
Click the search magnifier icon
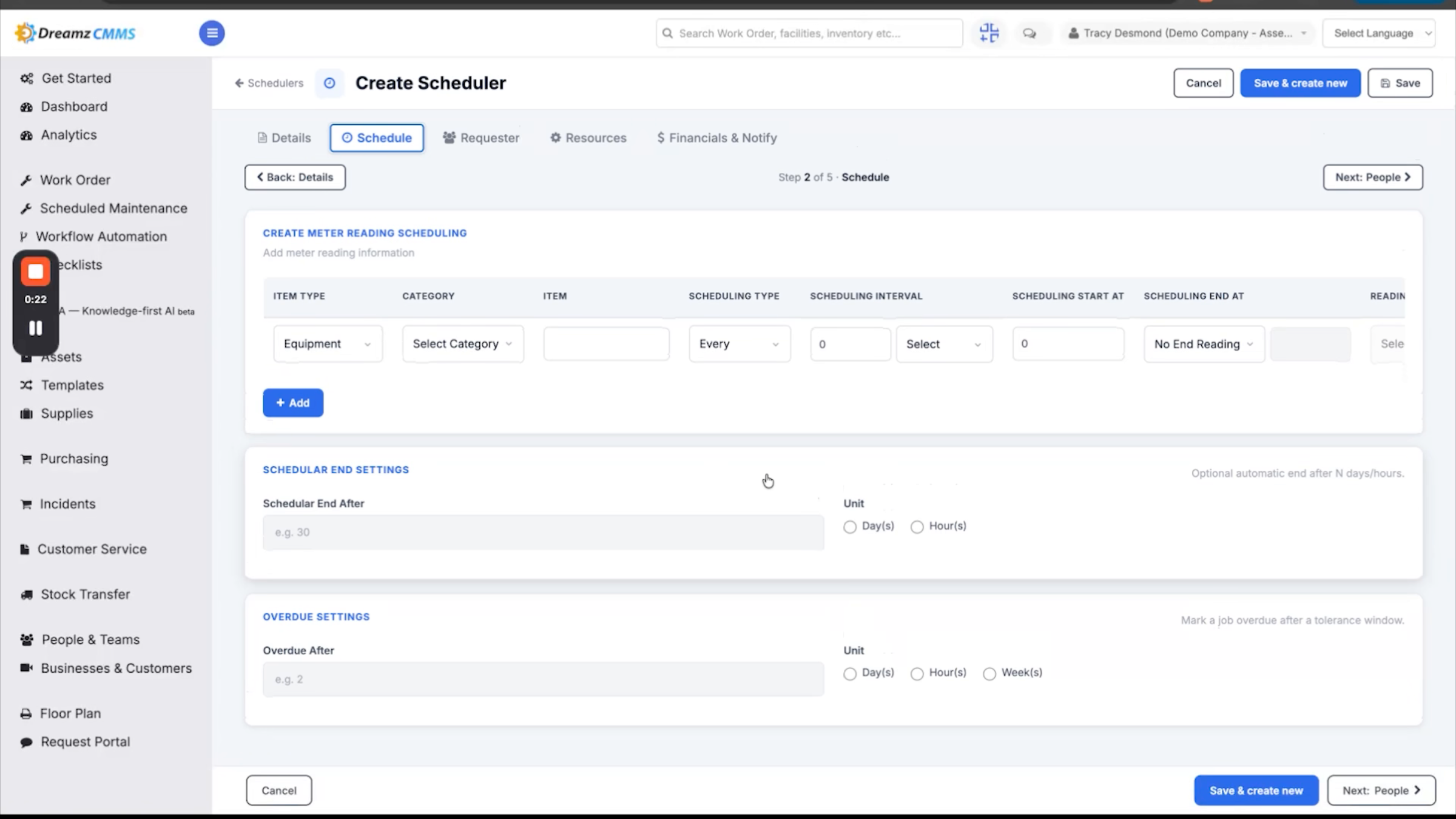(x=667, y=33)
